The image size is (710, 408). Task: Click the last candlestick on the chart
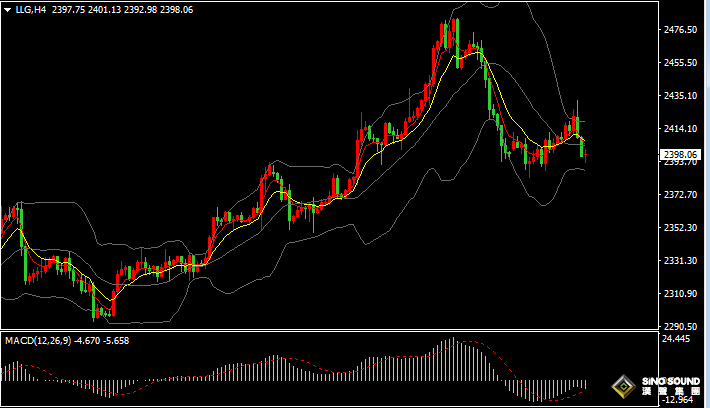584,150
